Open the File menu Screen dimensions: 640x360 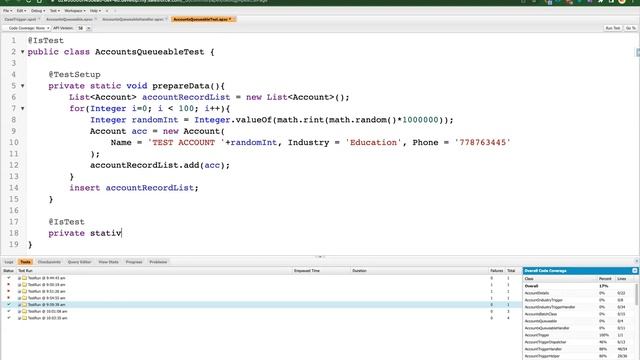point(7,11)
